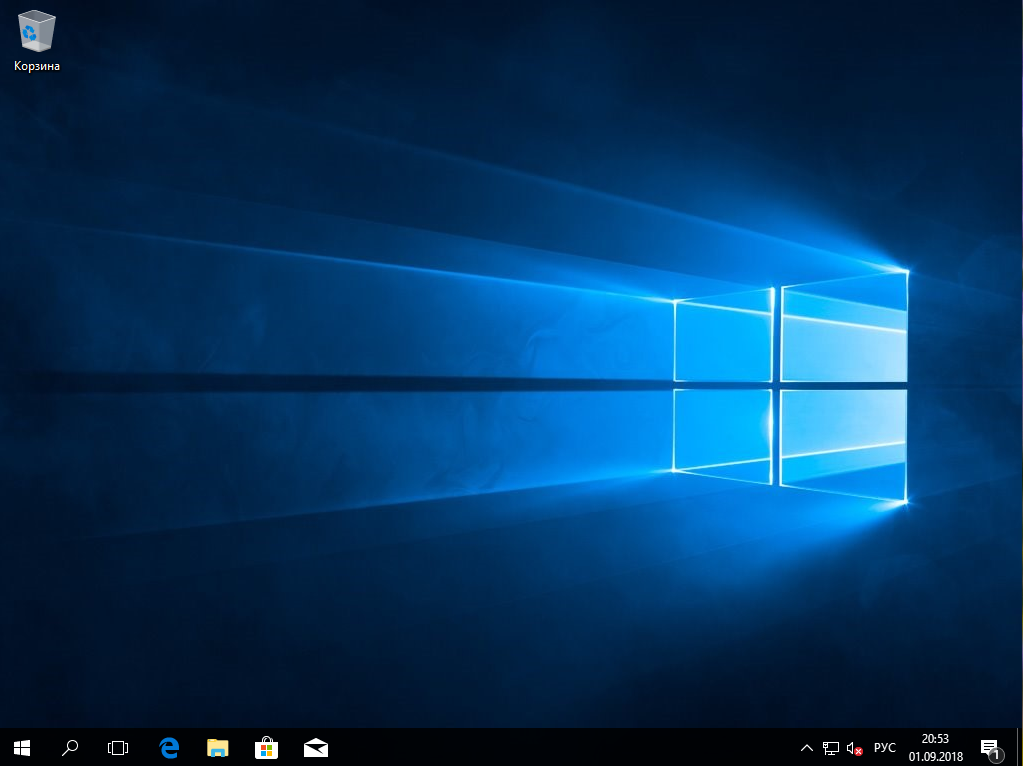Viewport: 1023px width, 766px height.
Task: Click the notification count badge showing 1
Action: [x=996, y=755]
